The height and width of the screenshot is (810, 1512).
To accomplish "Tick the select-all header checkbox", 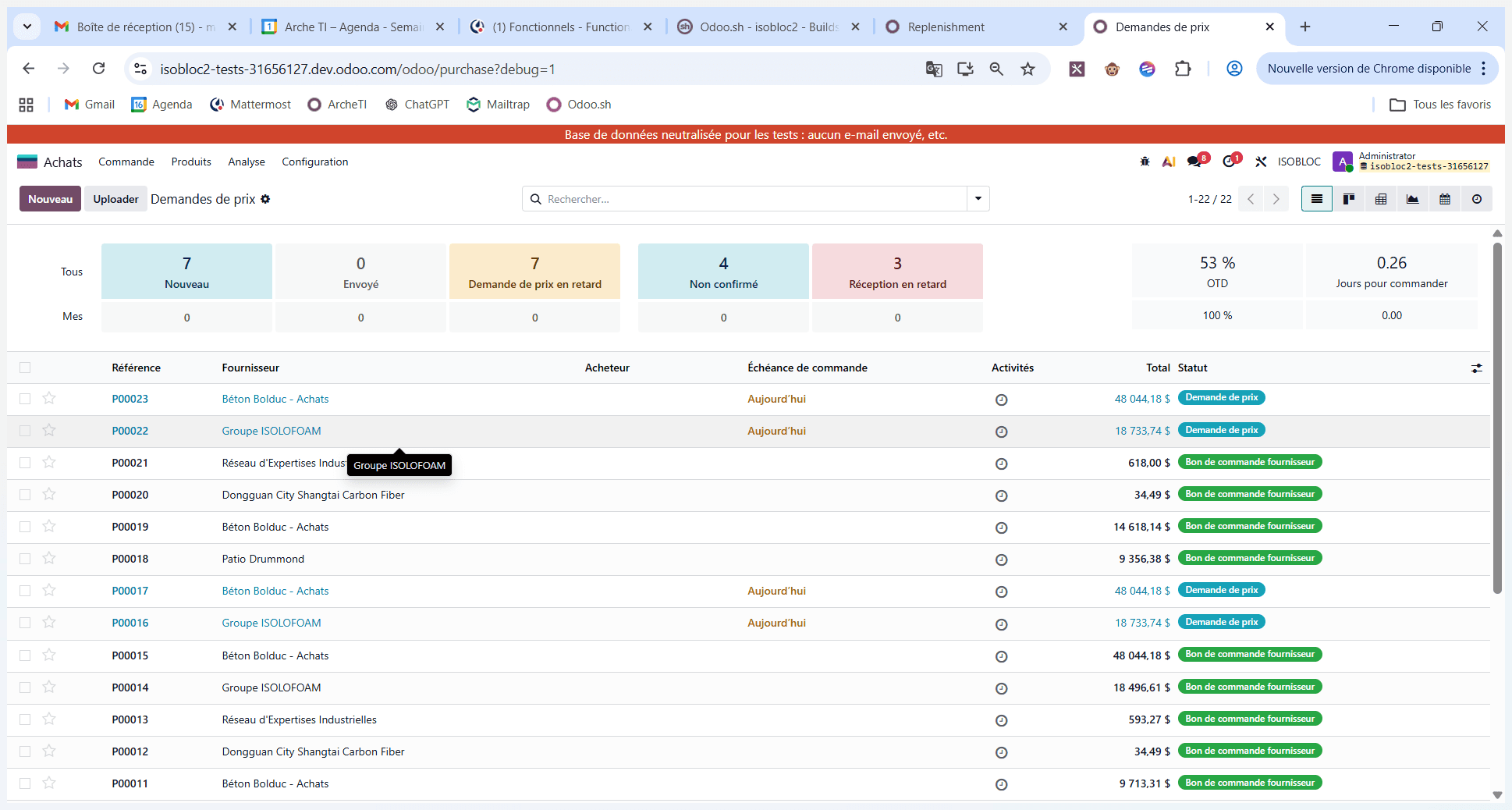I will click(25, 368).
